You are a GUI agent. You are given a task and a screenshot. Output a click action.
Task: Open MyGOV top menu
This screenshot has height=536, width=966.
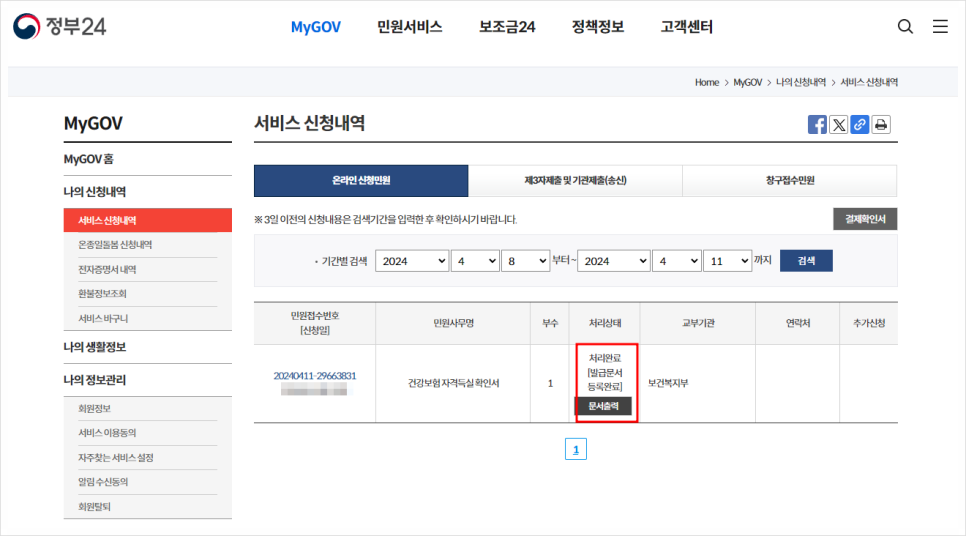(315, 27)
